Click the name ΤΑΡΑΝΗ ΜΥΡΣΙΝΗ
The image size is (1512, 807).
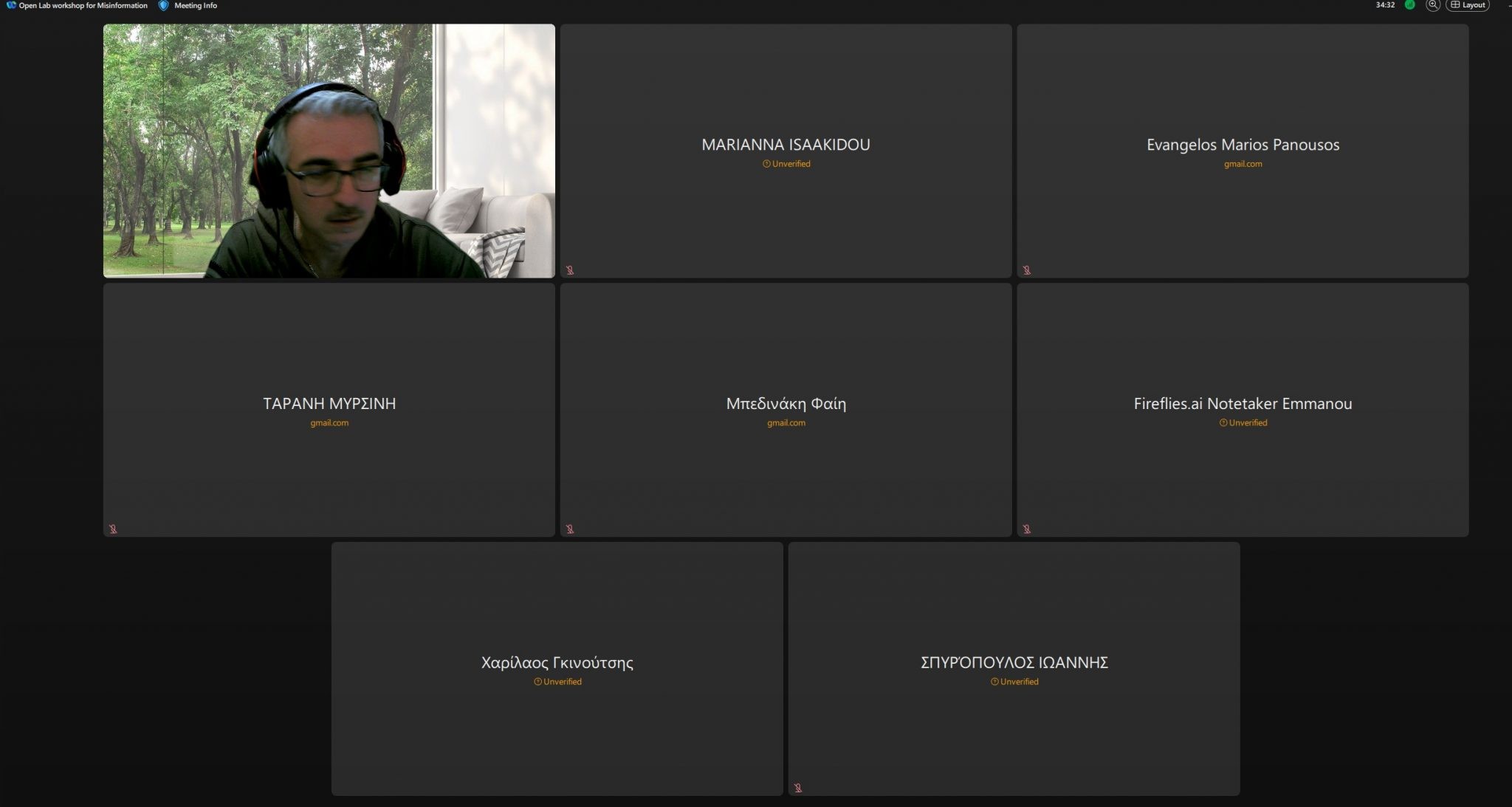click(x=329, y=403)
